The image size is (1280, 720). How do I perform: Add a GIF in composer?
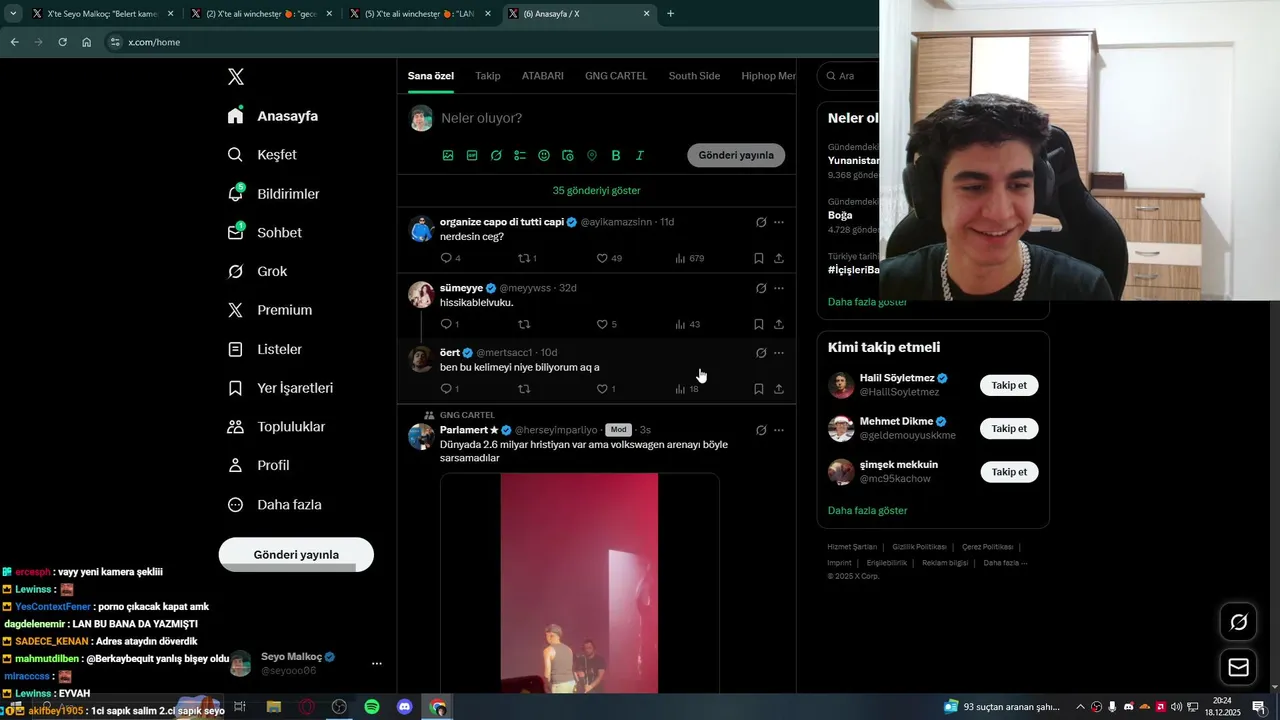pos(472,155)
